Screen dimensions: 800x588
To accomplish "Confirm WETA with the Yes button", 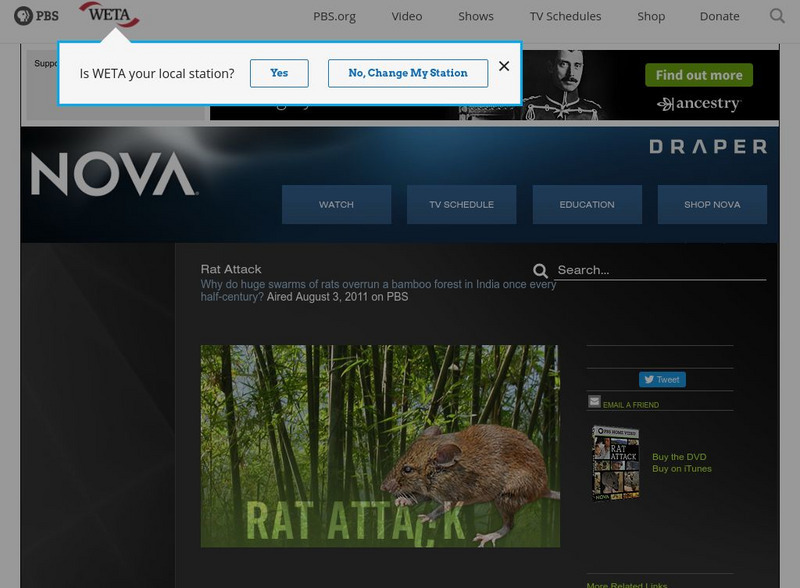I will (279, 73).
